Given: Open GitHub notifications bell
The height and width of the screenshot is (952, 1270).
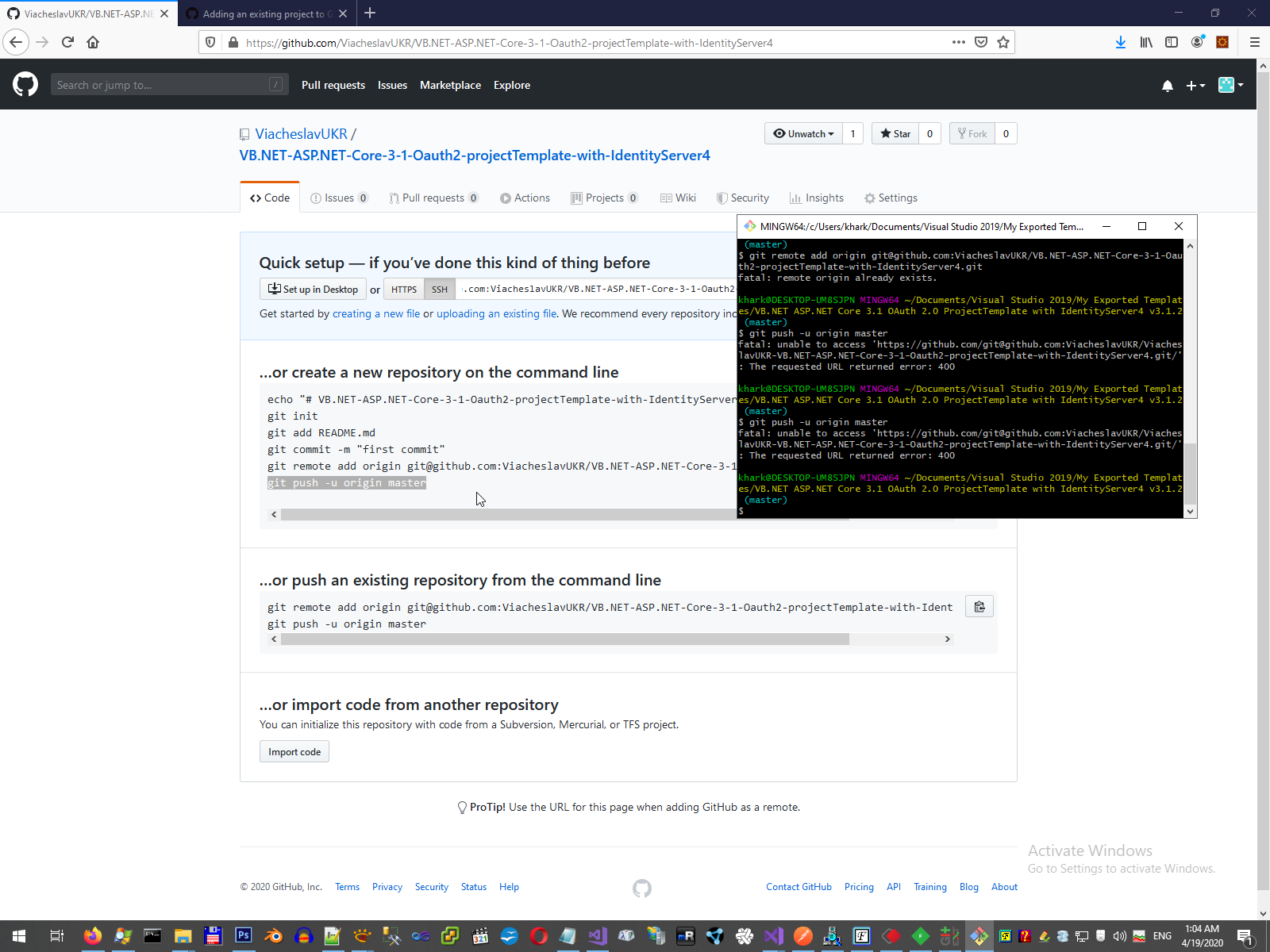Looking at the screenshot, I should 1167,86.
